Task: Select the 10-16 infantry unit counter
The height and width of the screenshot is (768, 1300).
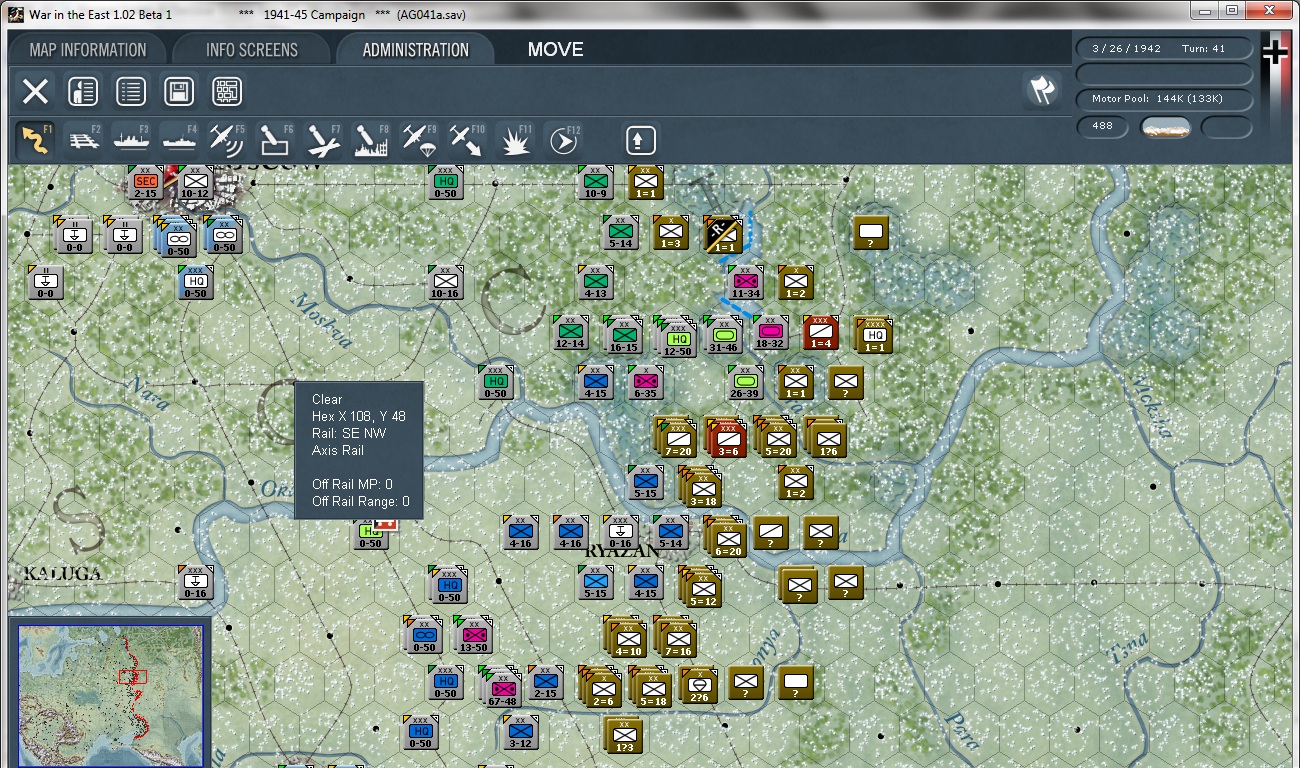Action: coord(445,283)
